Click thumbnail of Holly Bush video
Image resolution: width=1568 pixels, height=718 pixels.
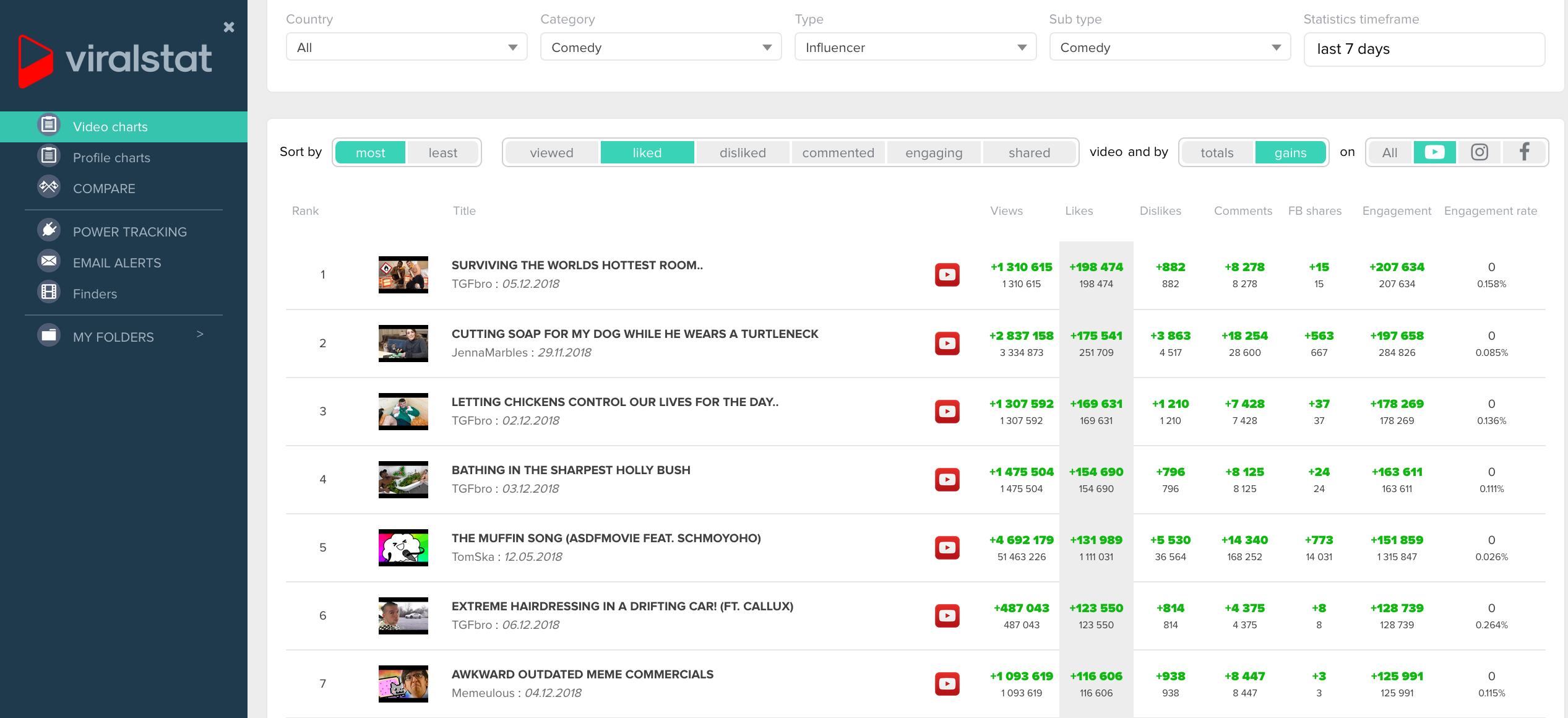point(403,479)
